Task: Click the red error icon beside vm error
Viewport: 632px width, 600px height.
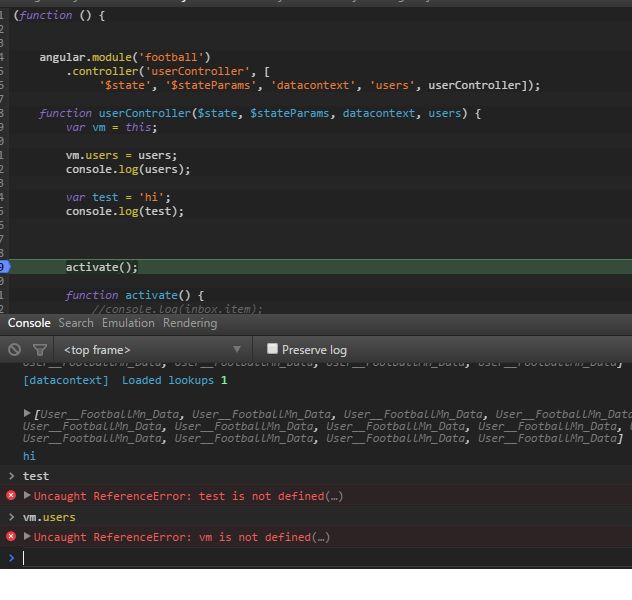Action: (11, 536)
